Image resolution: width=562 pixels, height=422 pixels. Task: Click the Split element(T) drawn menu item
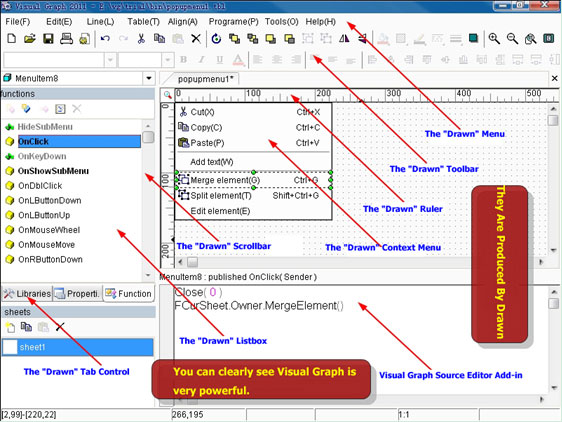click(x=253, y=195)
